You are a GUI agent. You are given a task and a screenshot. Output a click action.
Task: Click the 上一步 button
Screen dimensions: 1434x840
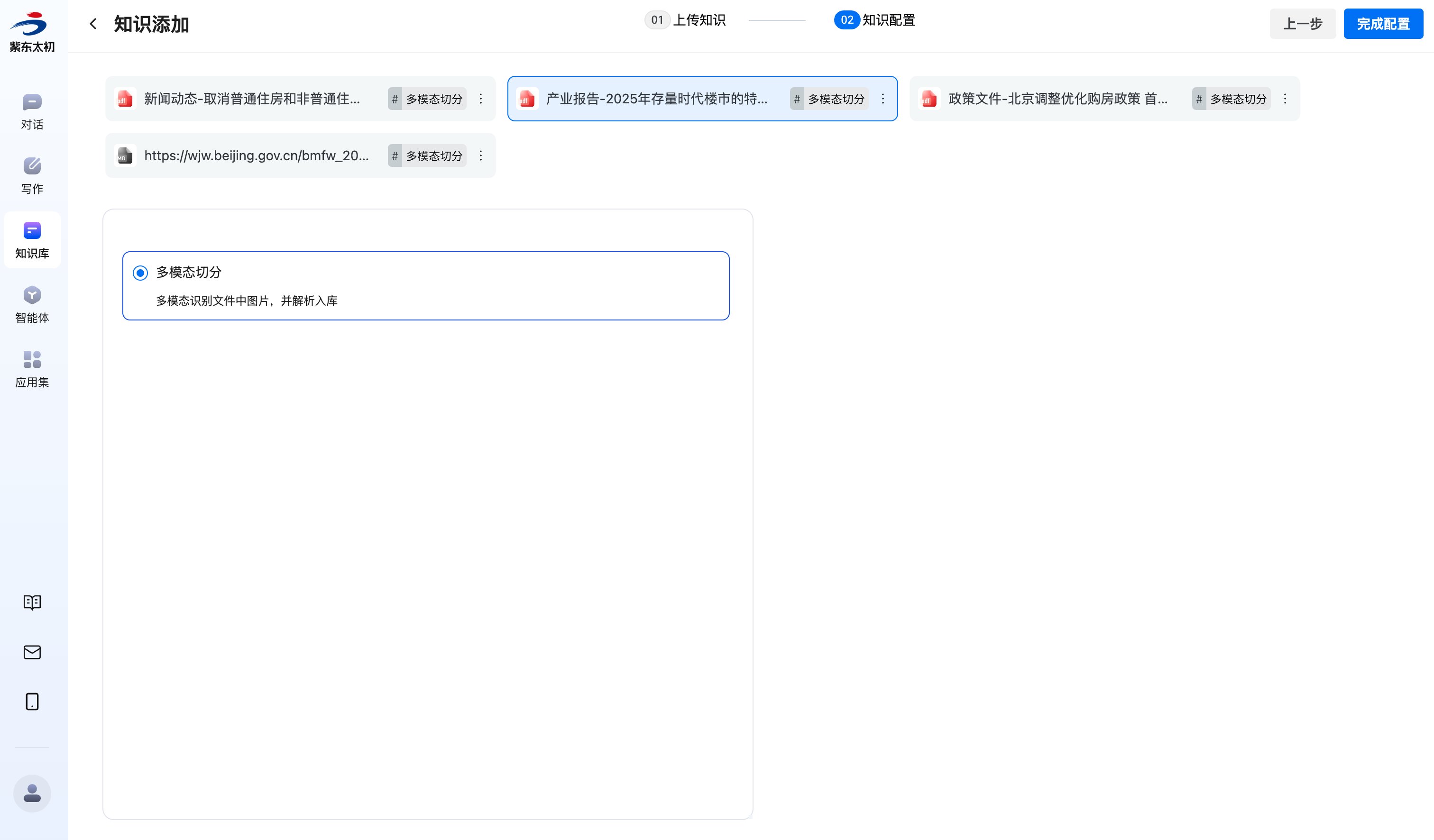[x=1302, y=24]
